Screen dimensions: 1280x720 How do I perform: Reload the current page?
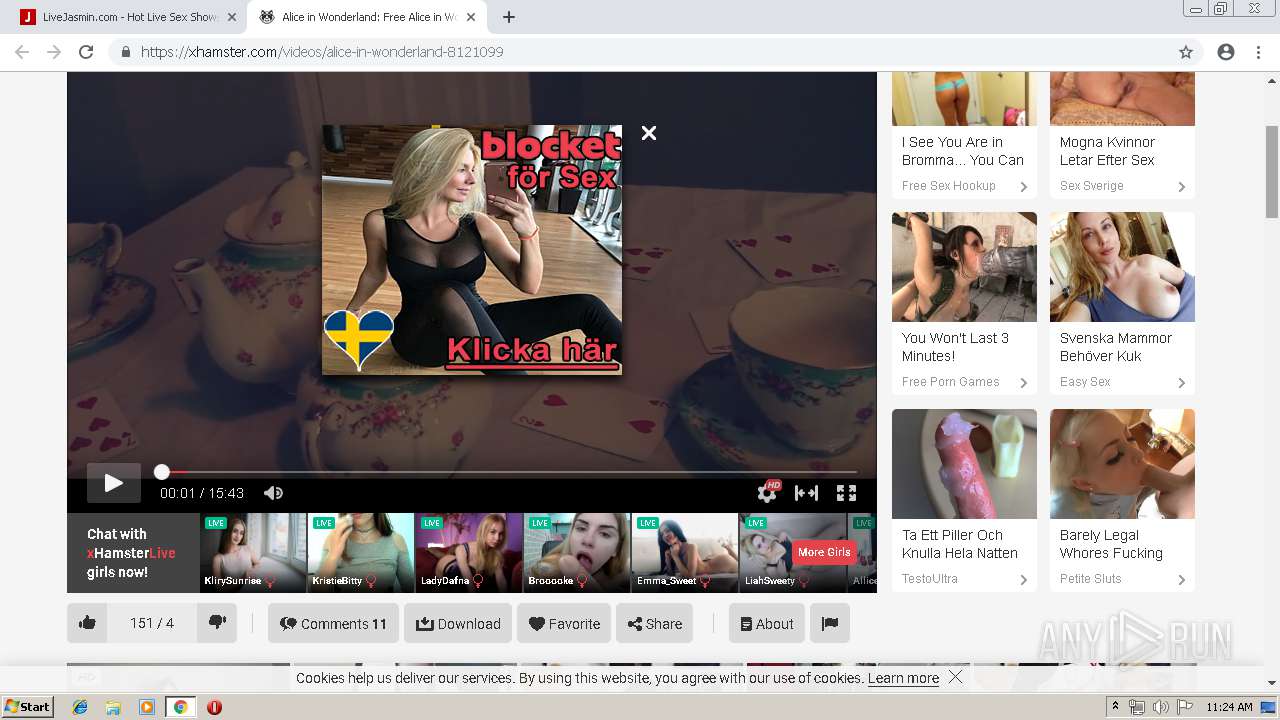click(86, 52)
